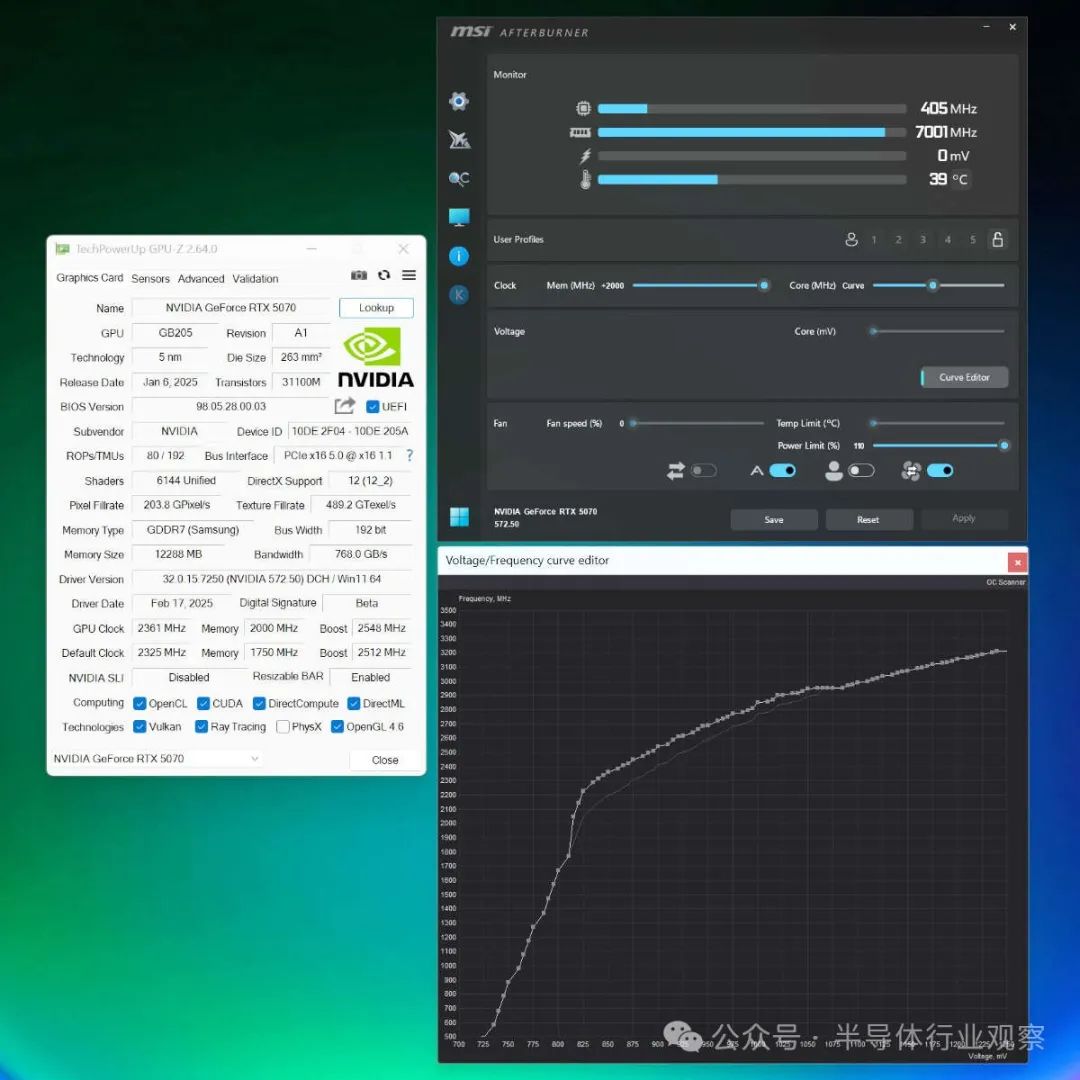Click the Mem (MHz) slider handle

click(x=764, y=285)
